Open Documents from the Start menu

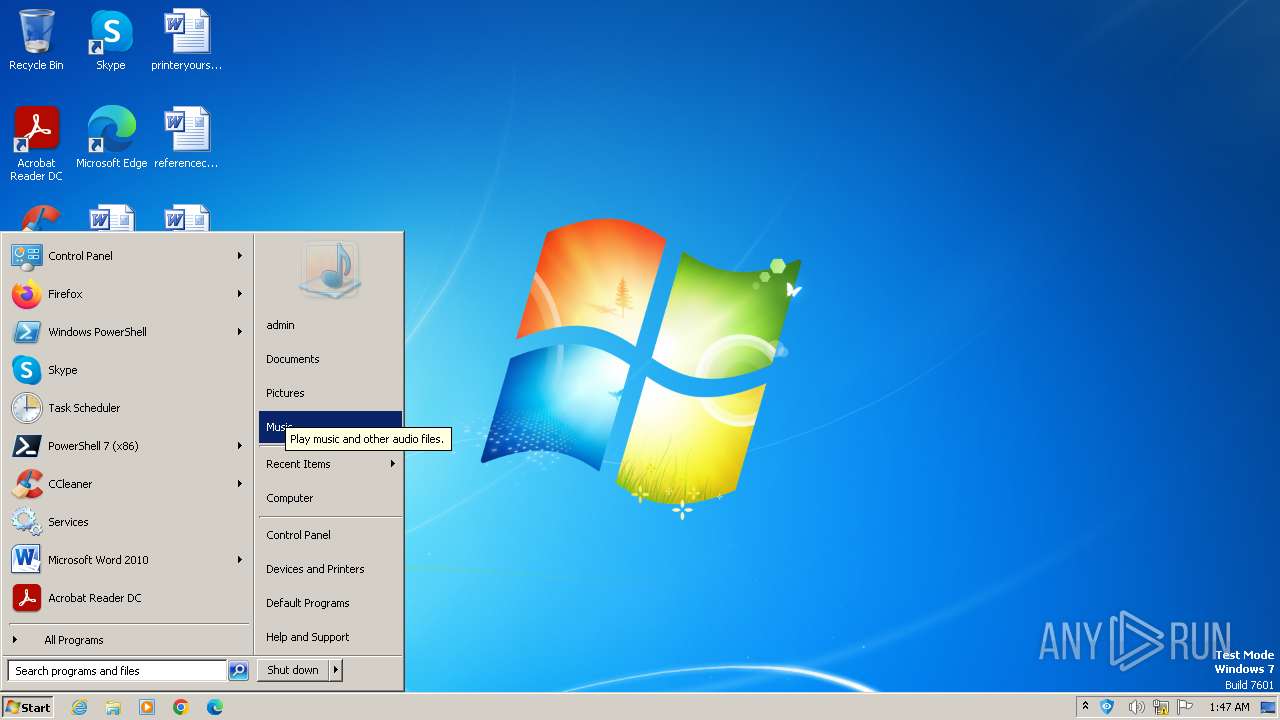[x=330, y=359]
